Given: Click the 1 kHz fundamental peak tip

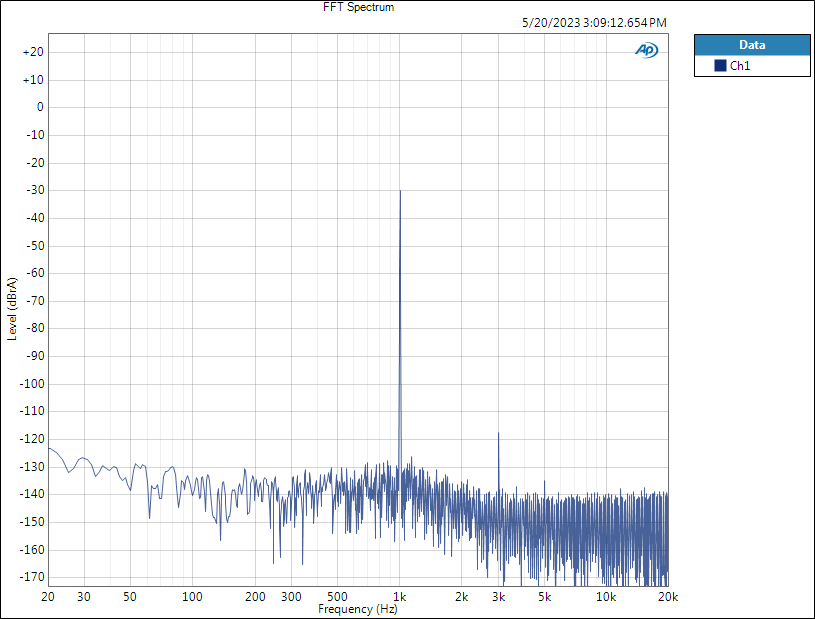Looking at the screenshot, I should click(400, 191).
